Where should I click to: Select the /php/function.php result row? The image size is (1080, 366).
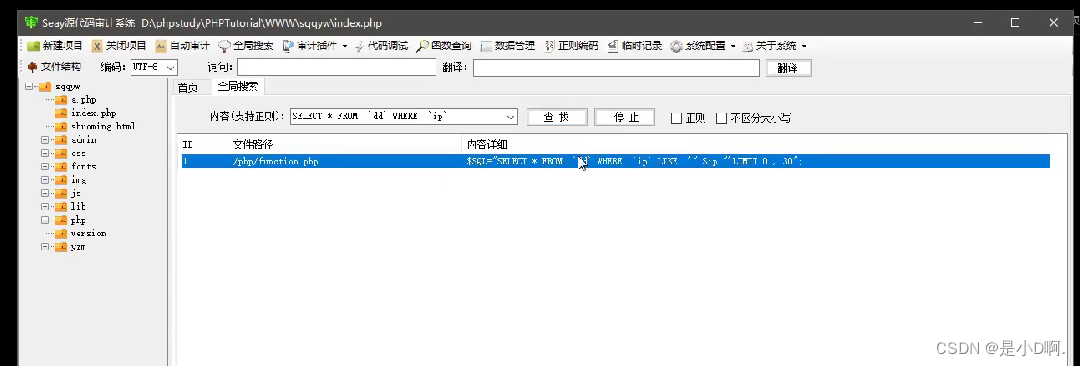pyautogui.click(x=616, y=161)
